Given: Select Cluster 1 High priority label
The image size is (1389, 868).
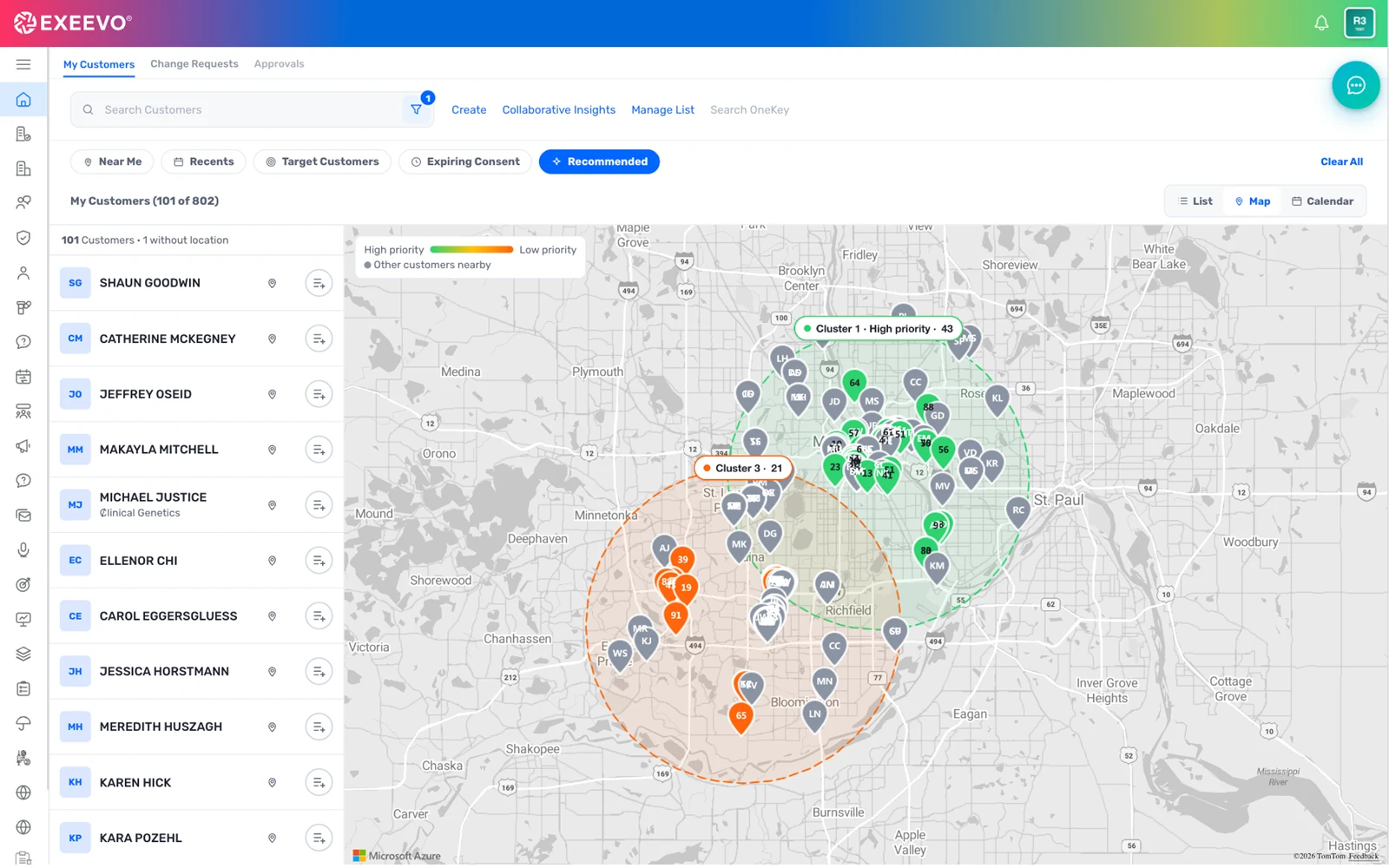Looking at the screenshot, I should pos(879,329).
